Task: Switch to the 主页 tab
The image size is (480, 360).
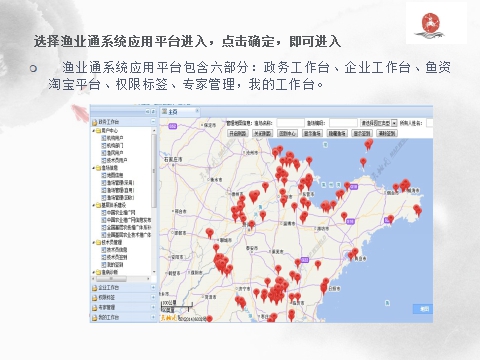Action: click(x=174, y=112)
